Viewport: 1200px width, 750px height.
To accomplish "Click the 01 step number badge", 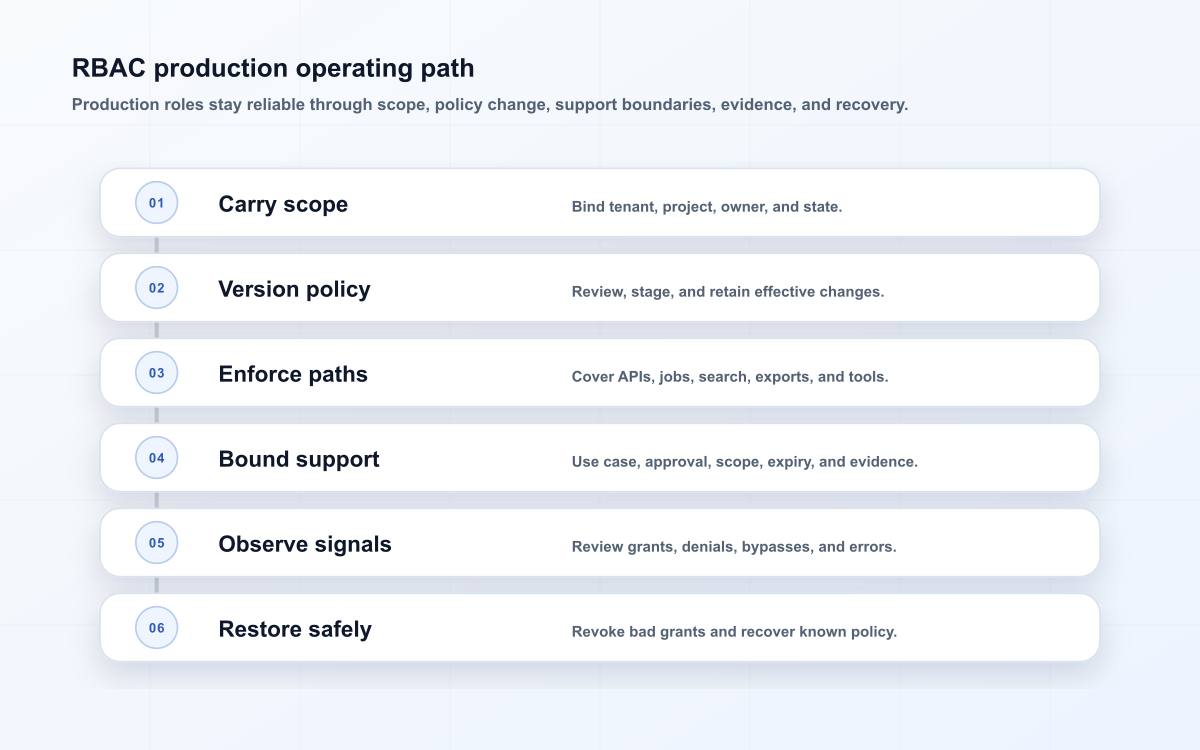I will (157, 203).
